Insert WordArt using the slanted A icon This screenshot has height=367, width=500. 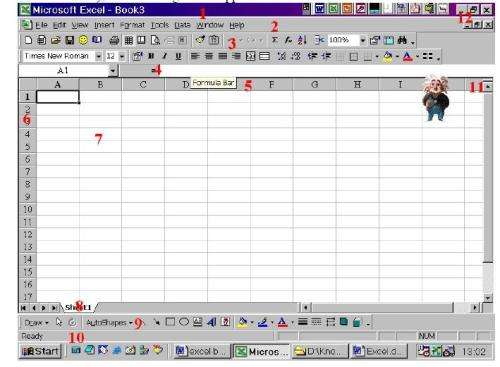[x=212, y=322]
